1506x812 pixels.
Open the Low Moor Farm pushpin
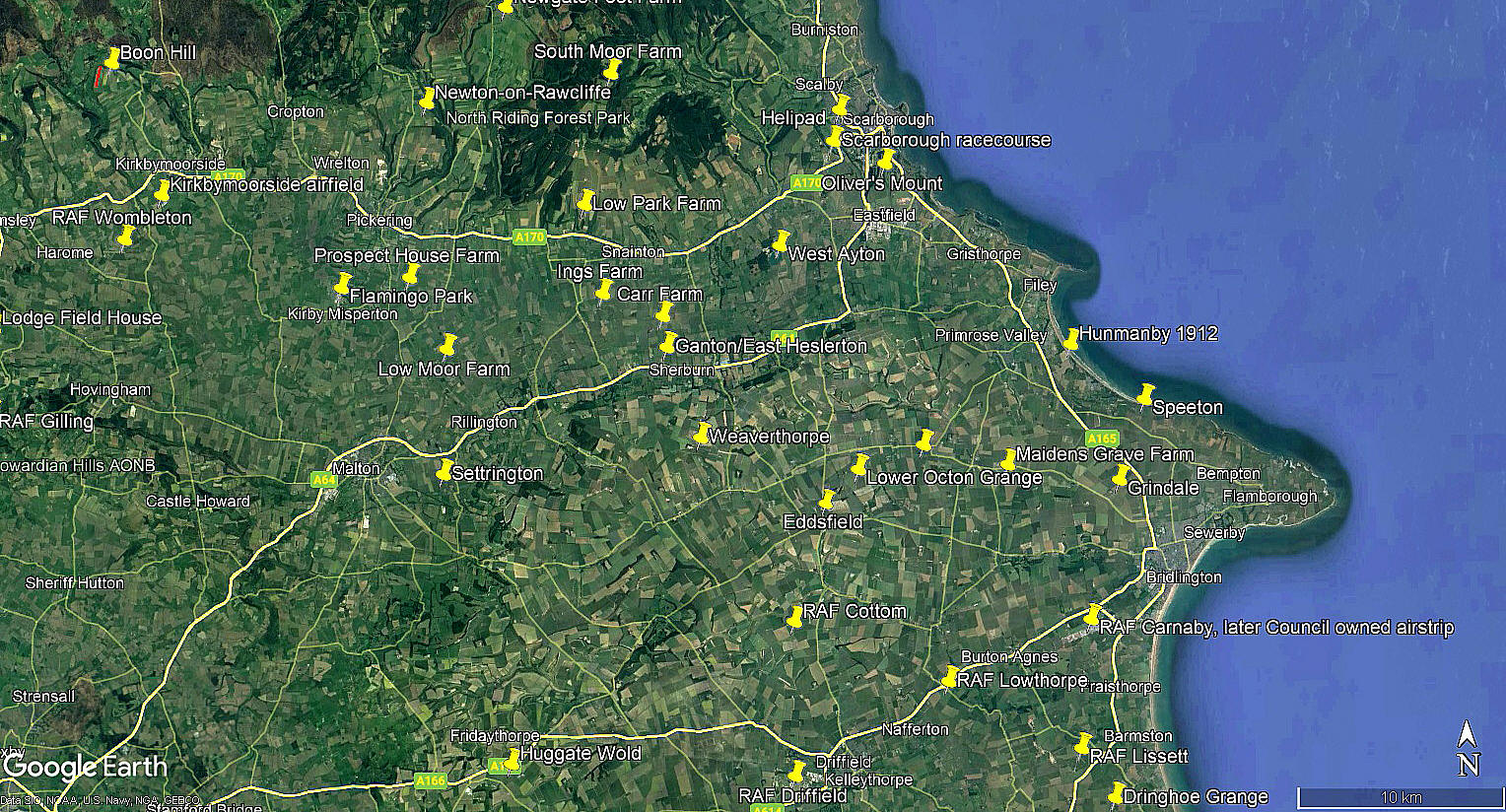[447, 344]
